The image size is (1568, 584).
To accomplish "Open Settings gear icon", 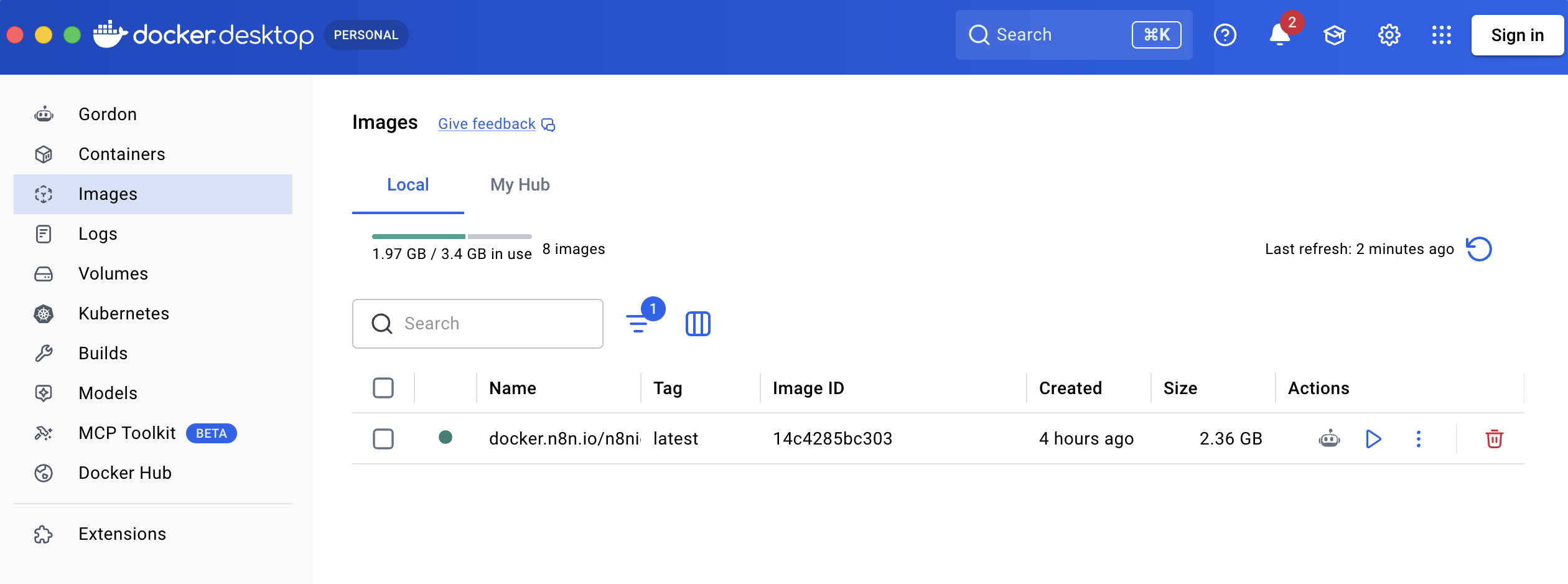I will pyautogui.click(x=1389, y=35).
